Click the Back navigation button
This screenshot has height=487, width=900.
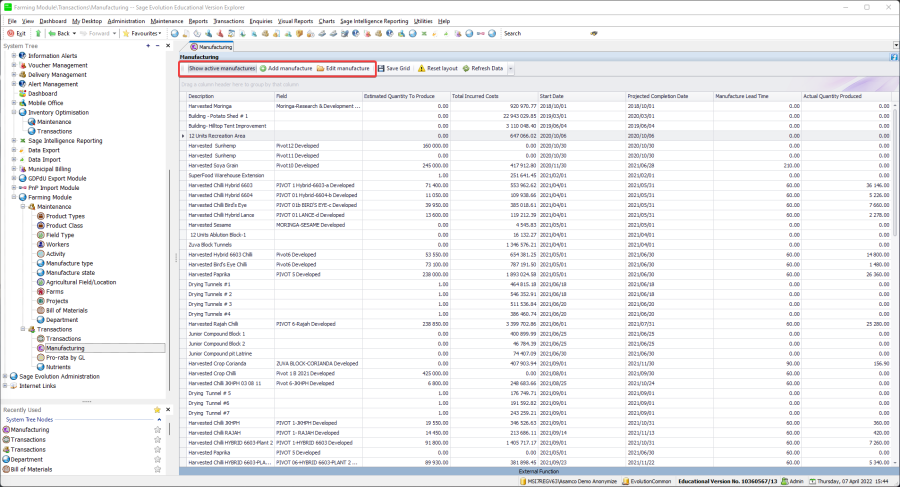58,33
